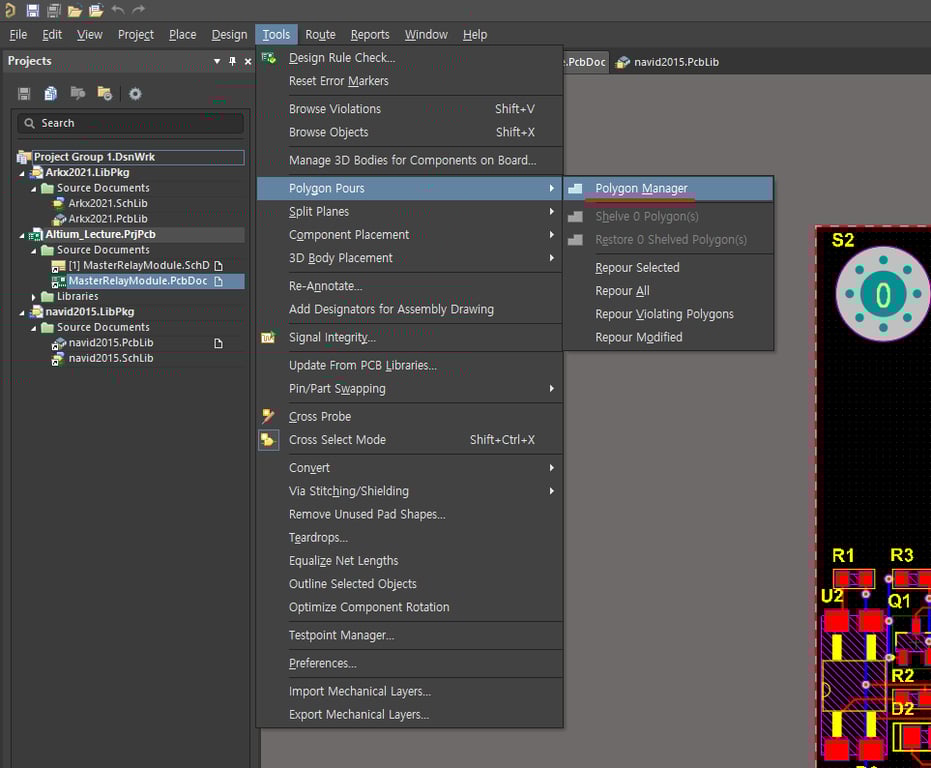Click the Save All icon in the title bar
Image resolution: width=931 pixels, height=768 pixels.
[x=53, y=10]
